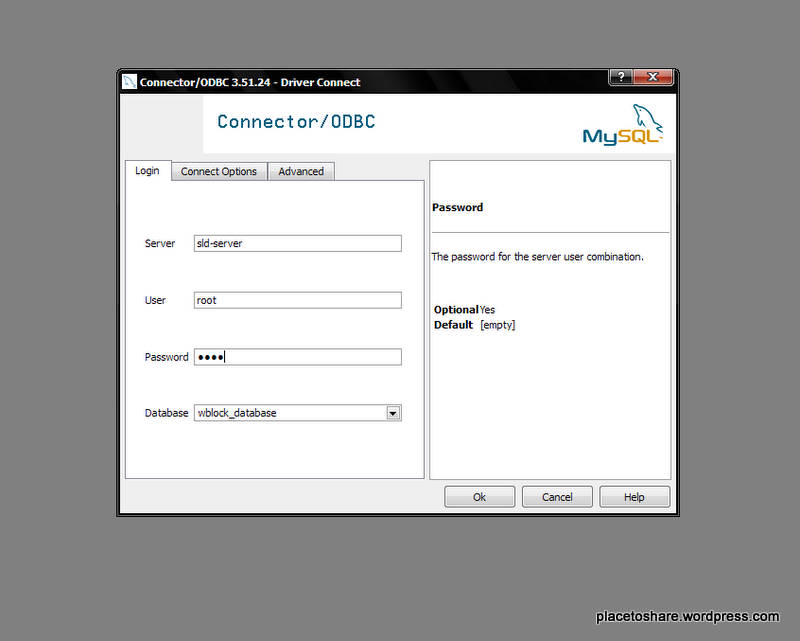Open the Advanced tab

pyautogui.click(x=301, y=171)
